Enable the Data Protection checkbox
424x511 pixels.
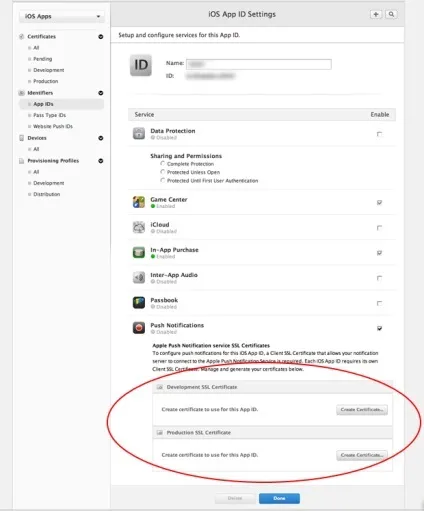379,134
